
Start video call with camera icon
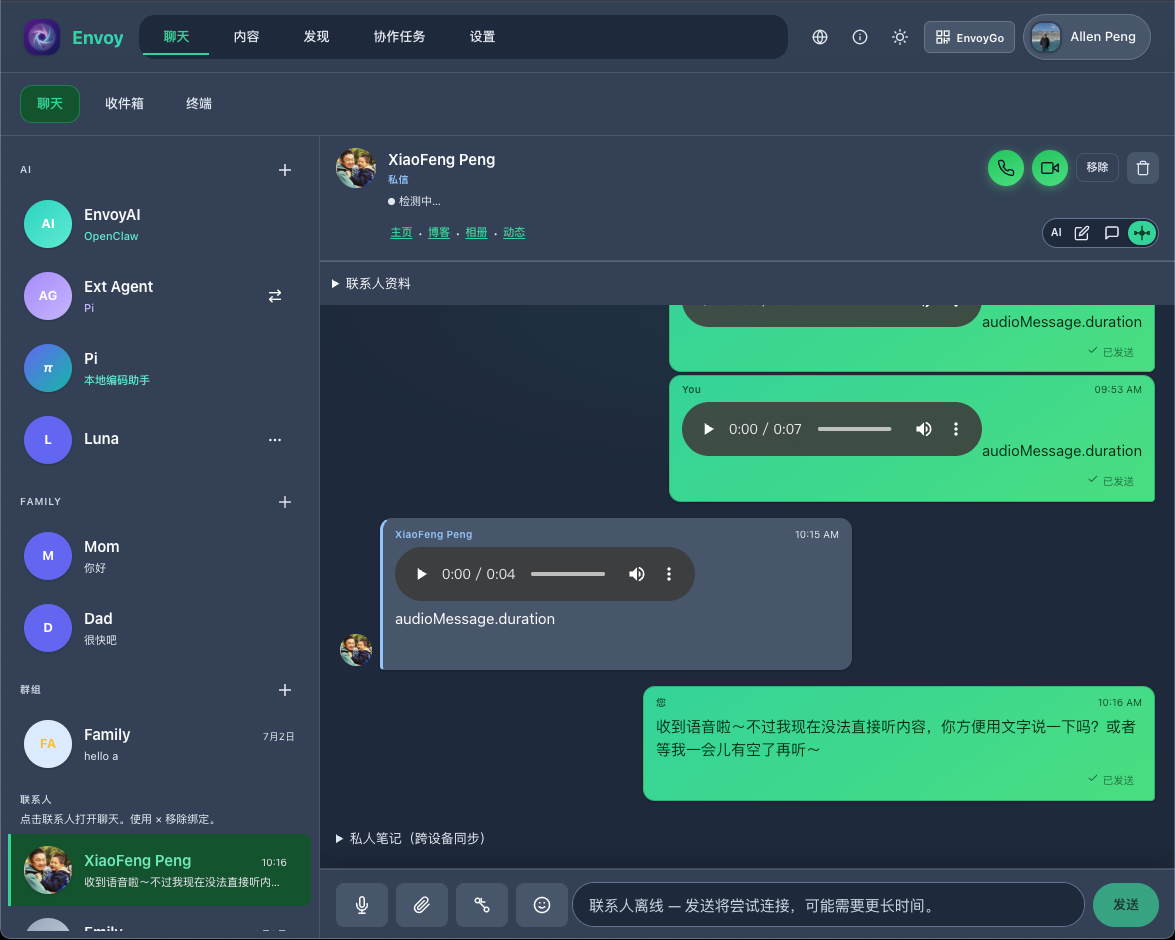tap(1050, 168)
